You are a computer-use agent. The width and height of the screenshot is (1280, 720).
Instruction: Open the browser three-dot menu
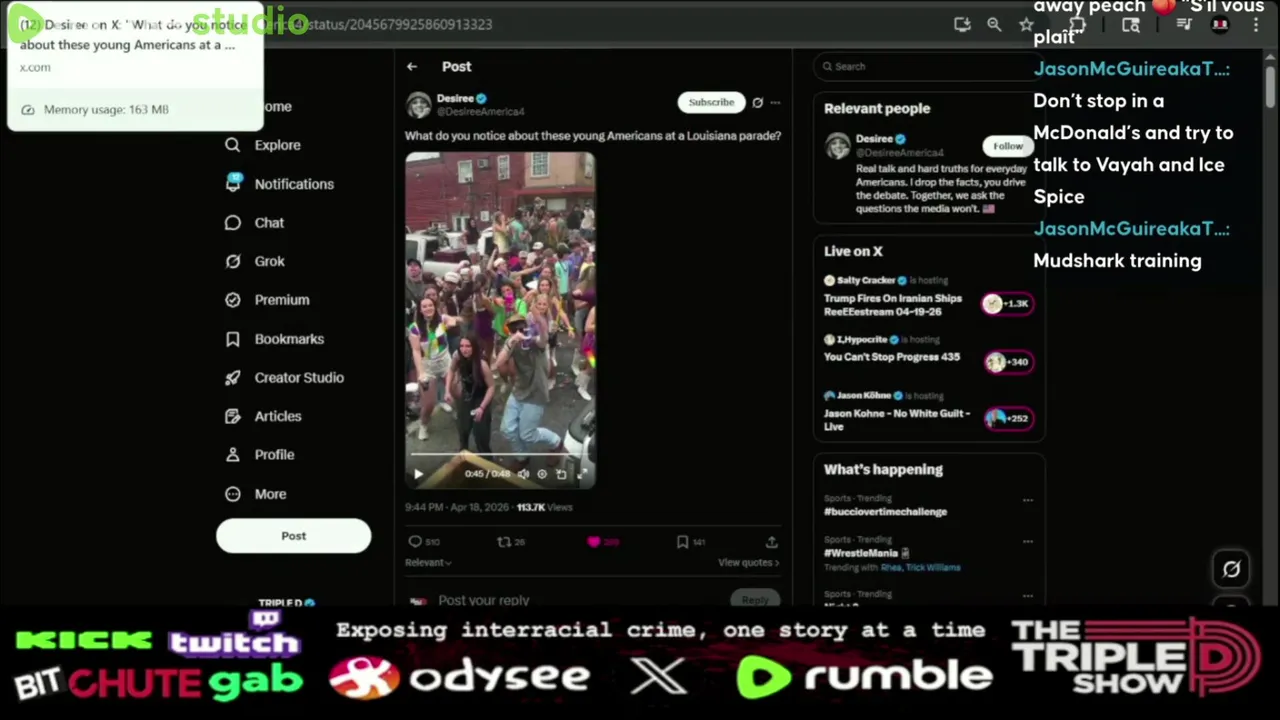pyautogui.click(x=1256, y=25)
